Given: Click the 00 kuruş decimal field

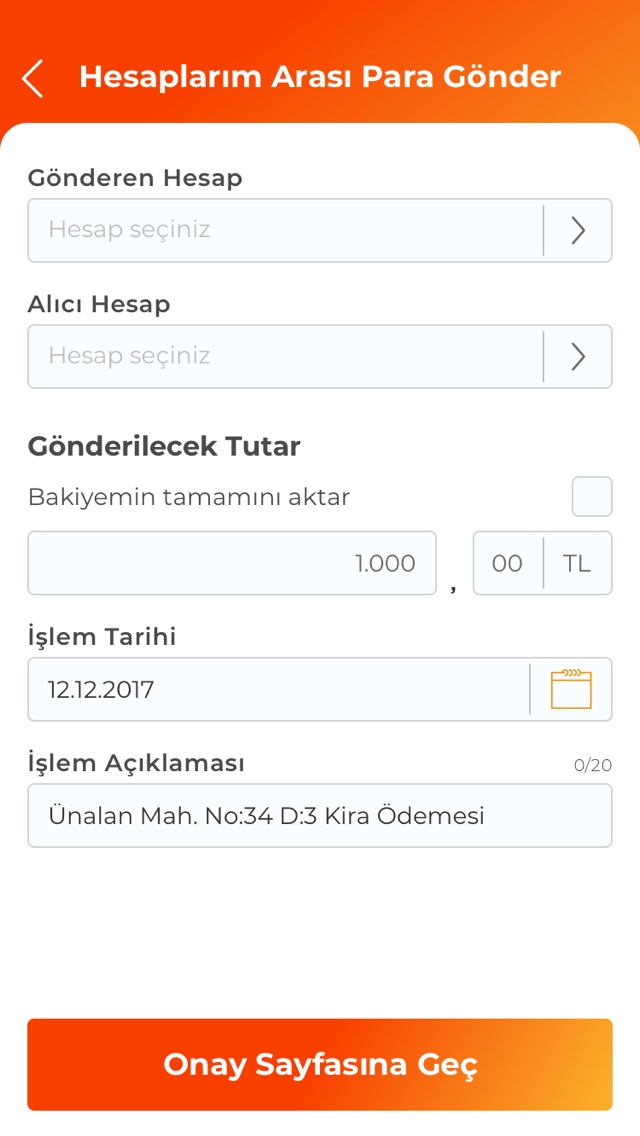Looking at the screenshot, I should click(x=507, y=563).
